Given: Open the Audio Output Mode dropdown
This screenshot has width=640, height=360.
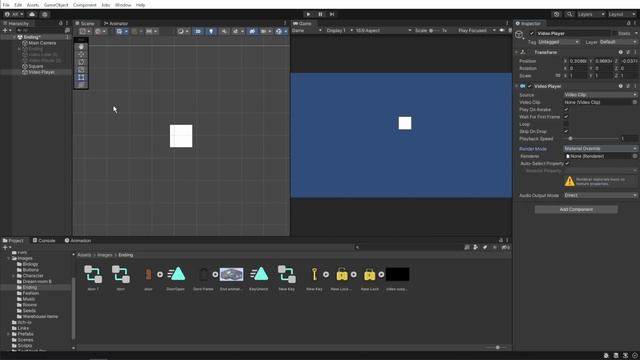Looking at the screenshot, I should click(x=600, y=195).
